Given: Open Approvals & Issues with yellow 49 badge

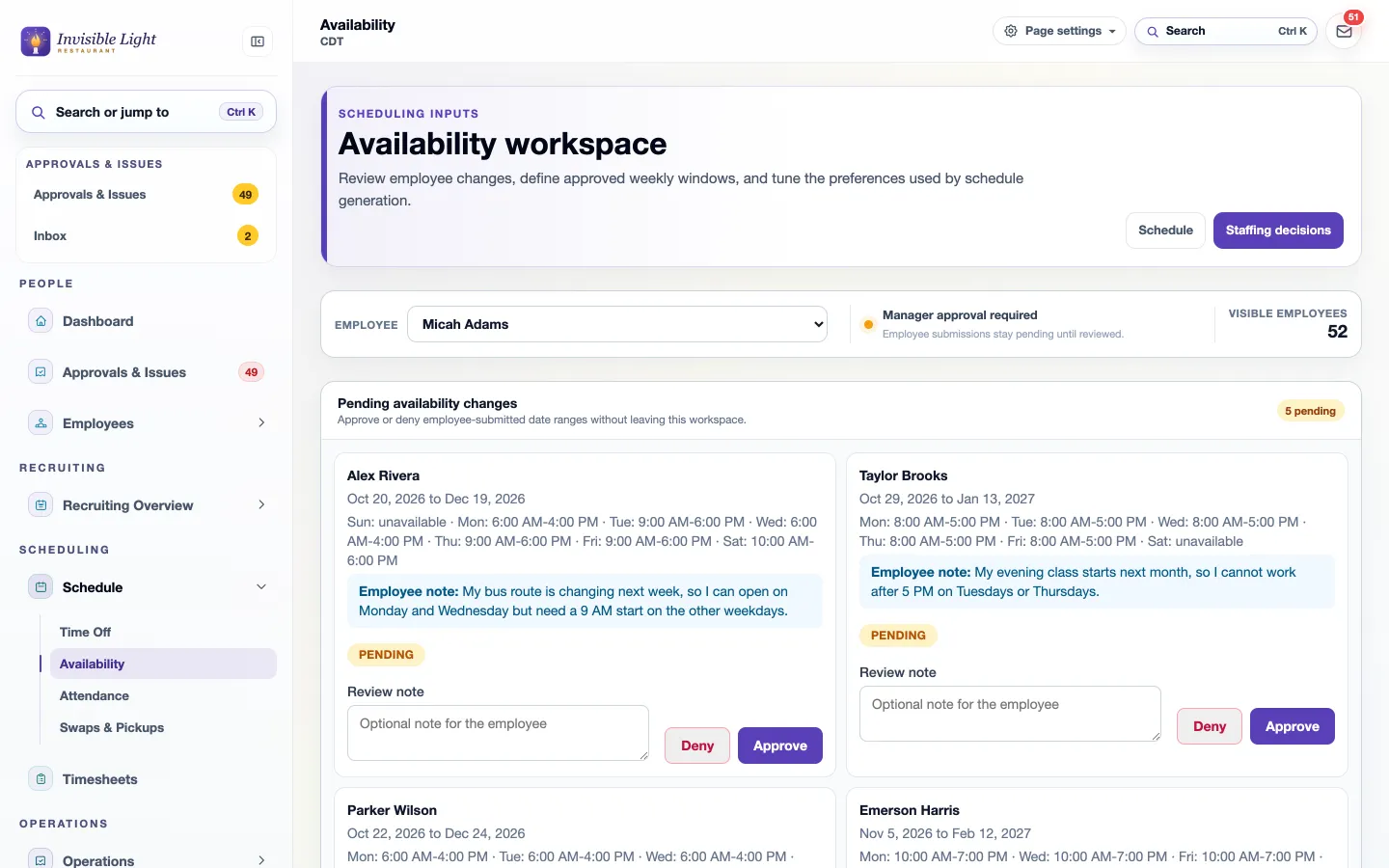Looking at the screenshot, I should tap(146, 195).
